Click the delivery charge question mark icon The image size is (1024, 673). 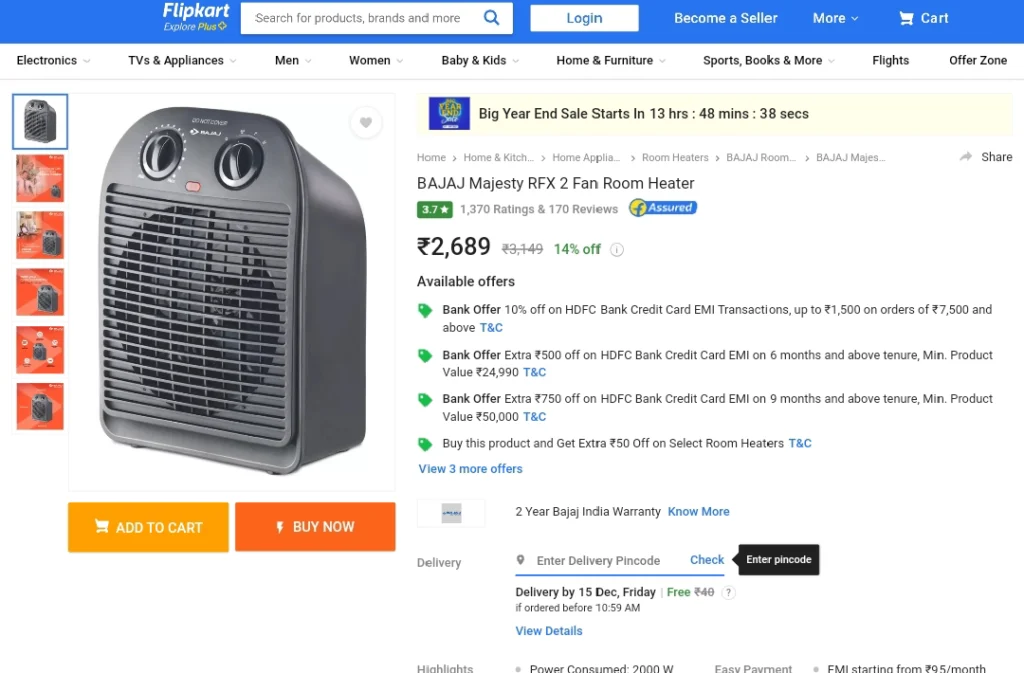pyautogui.click(x=728, y=592)
